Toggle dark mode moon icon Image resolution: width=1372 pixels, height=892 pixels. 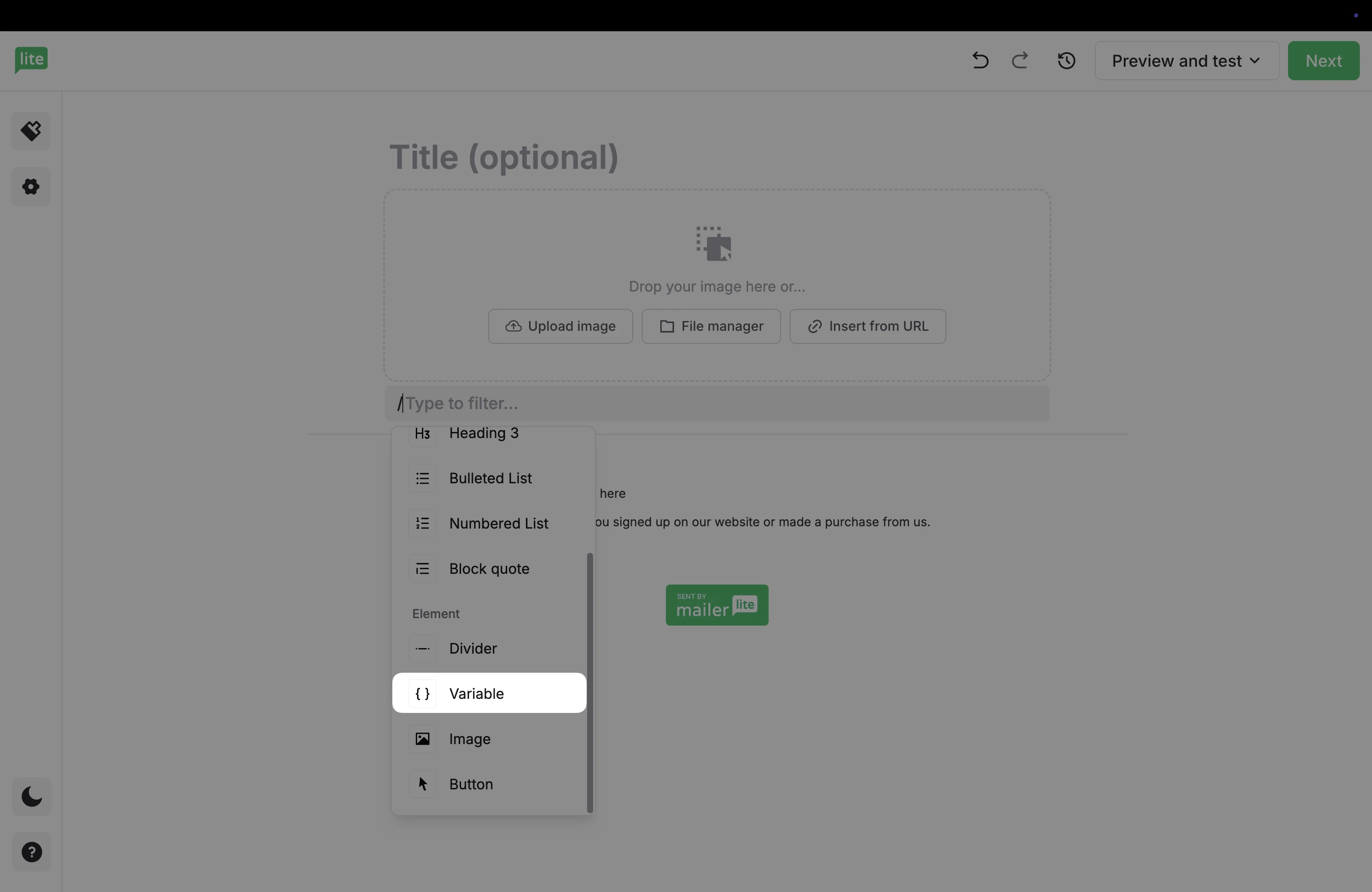[x=32, y=797]
